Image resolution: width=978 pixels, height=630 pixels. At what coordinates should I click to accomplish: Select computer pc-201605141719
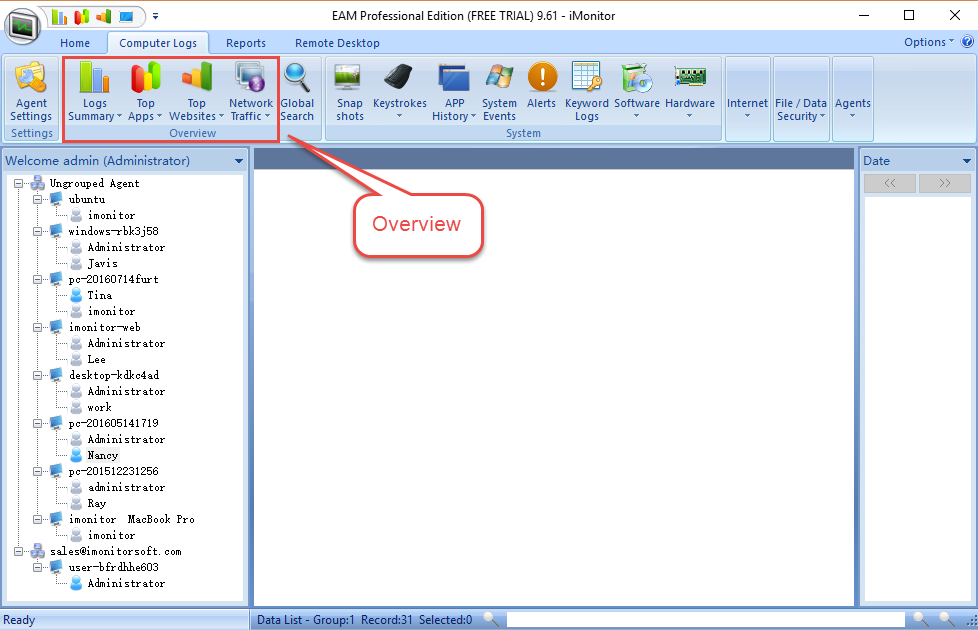tap(114, 424)
